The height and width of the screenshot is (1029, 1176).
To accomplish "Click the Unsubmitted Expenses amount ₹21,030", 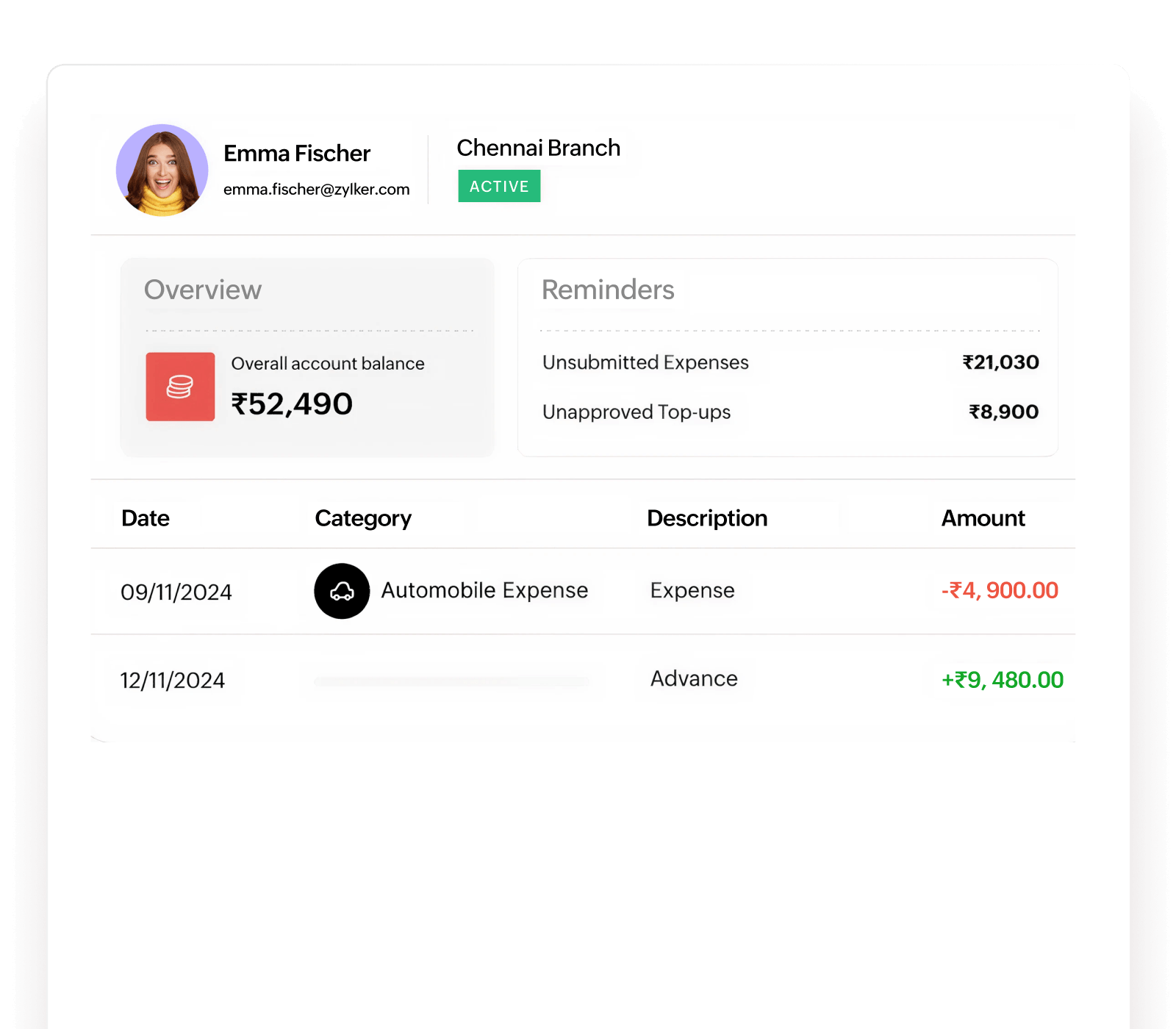I will 1000,362.
